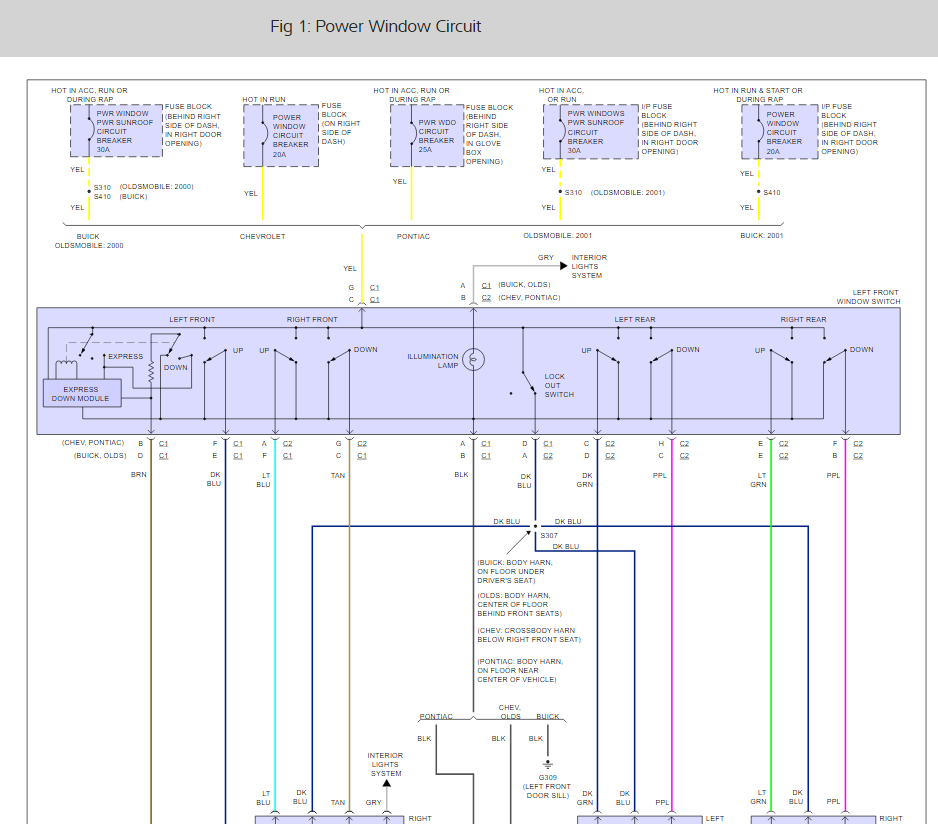938x835 pixels.
Task: Click the '(CHEV, PONTIAC)' connector row label
Action: (x=93, y=443)
